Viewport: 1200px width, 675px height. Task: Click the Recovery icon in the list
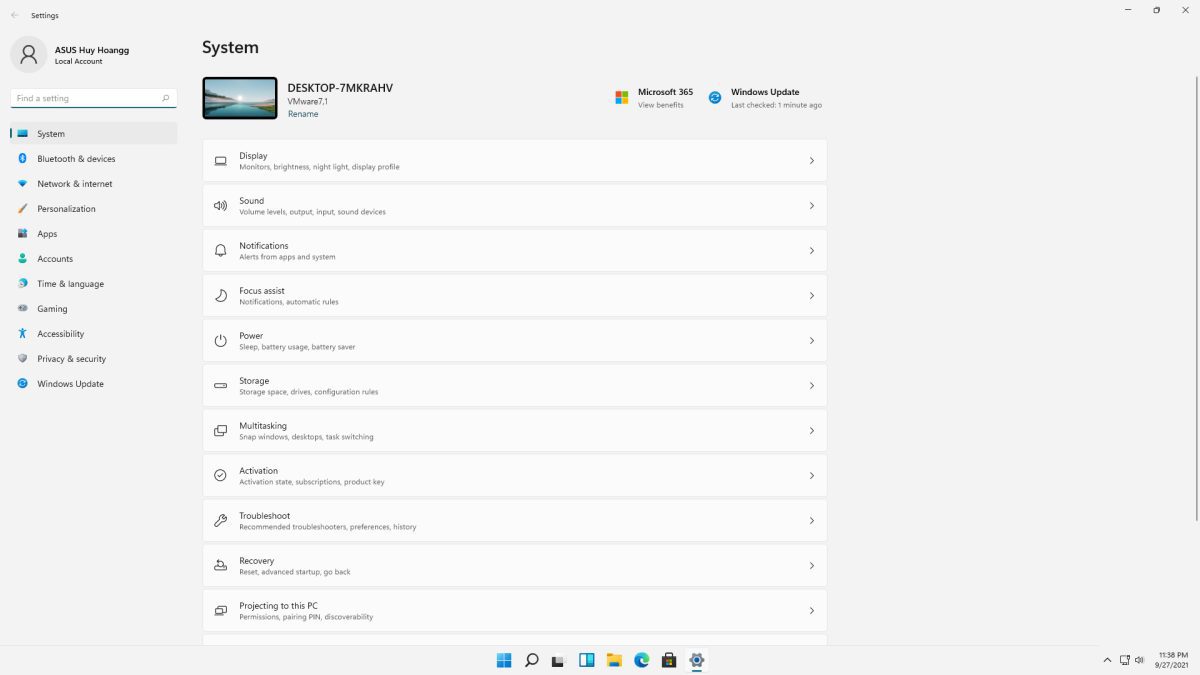coord(220,566)
